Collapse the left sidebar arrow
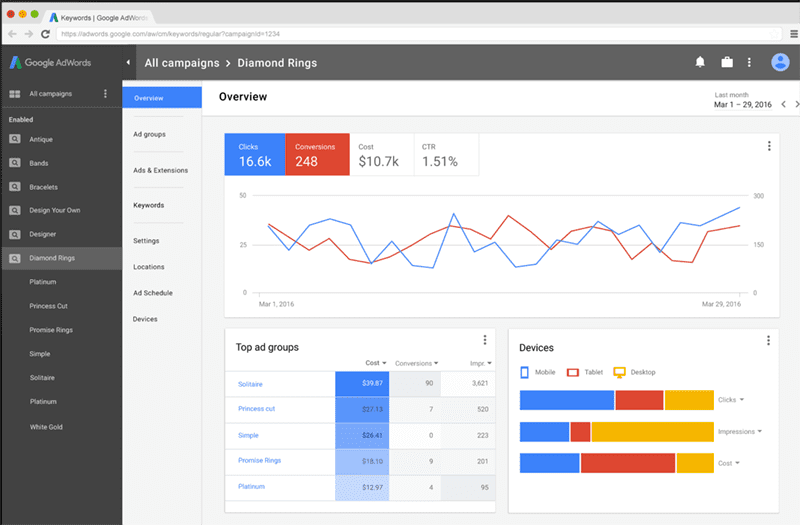The width and height of the screenshot is (800, 525). [x=128, y=63]
